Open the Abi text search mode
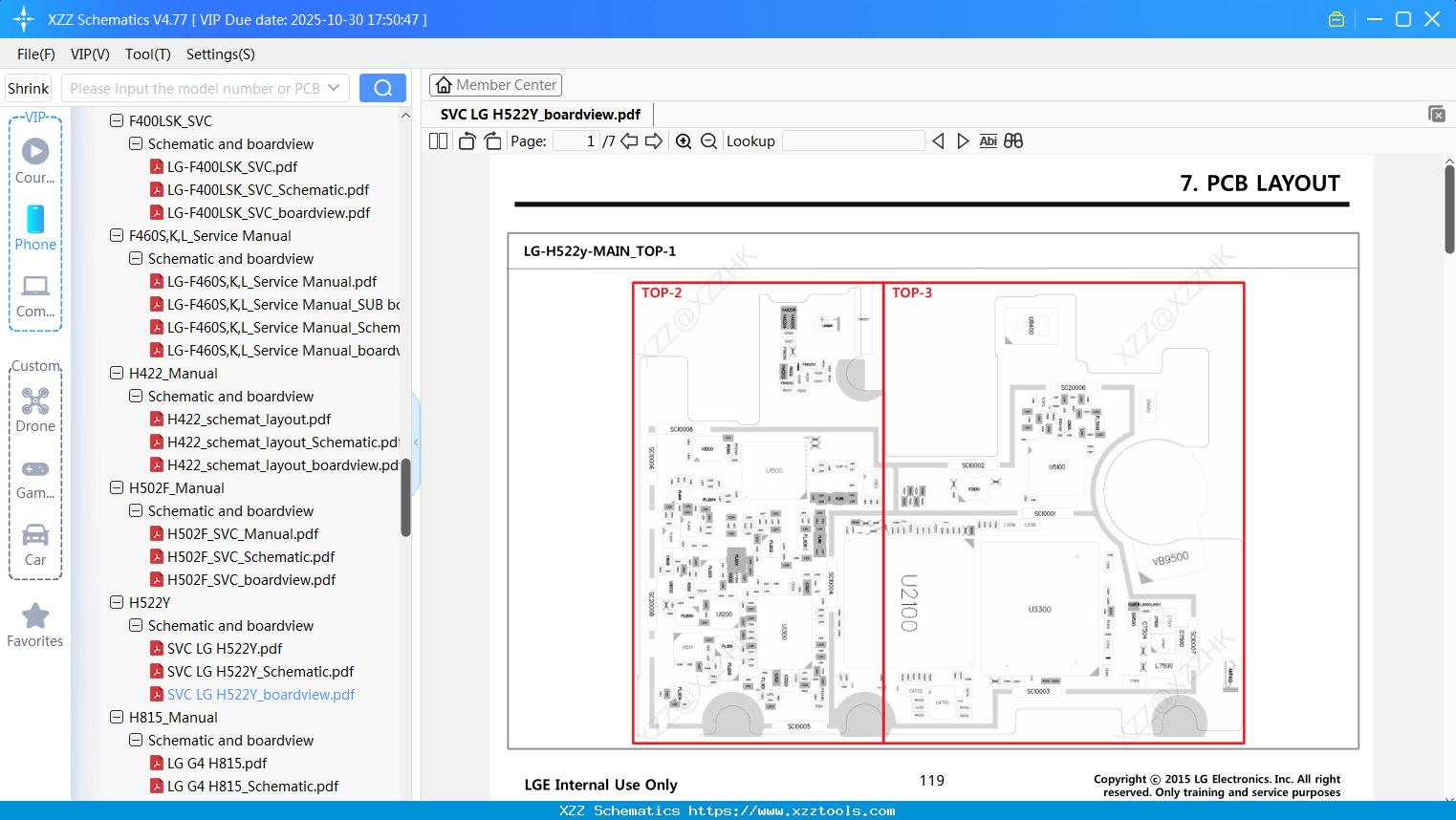The image size is (1456, 820). point(988,140)
